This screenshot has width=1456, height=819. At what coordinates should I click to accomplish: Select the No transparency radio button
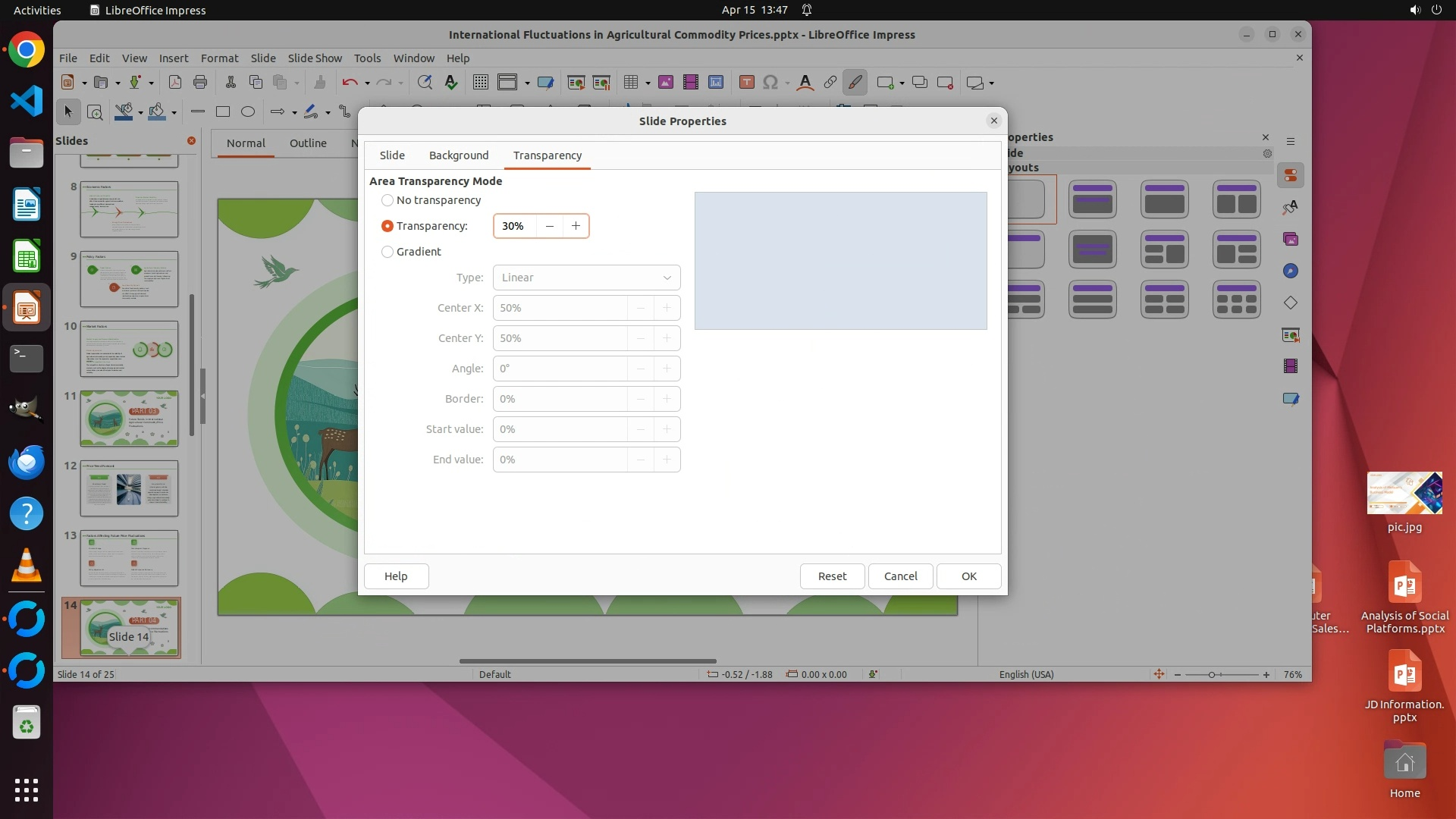click(388, 200)
